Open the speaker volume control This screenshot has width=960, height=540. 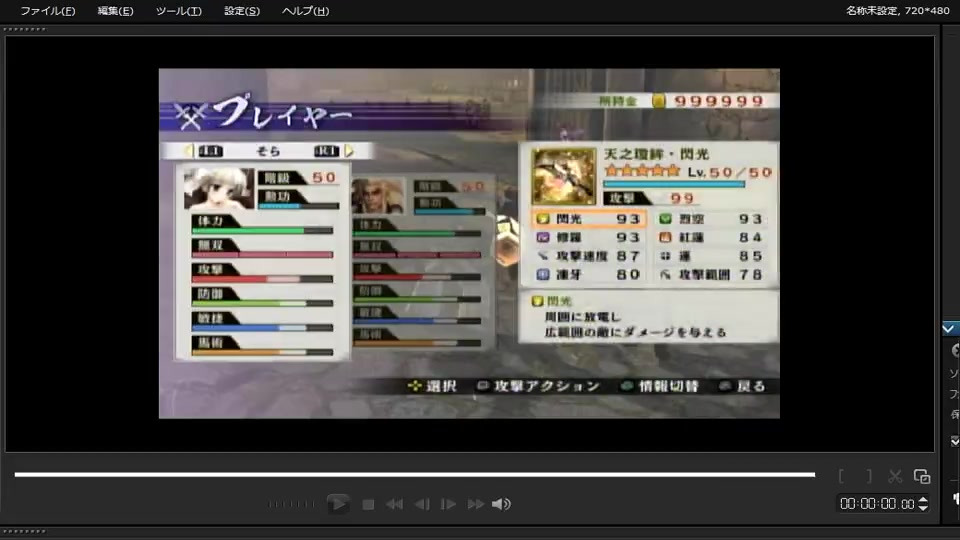click(x=501, y=504)
